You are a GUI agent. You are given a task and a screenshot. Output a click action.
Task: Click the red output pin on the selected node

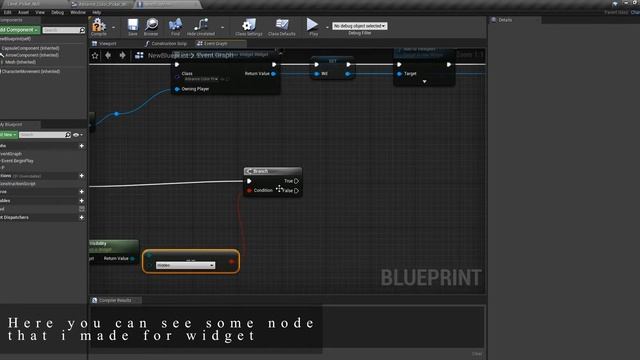[x=231, y=261]
